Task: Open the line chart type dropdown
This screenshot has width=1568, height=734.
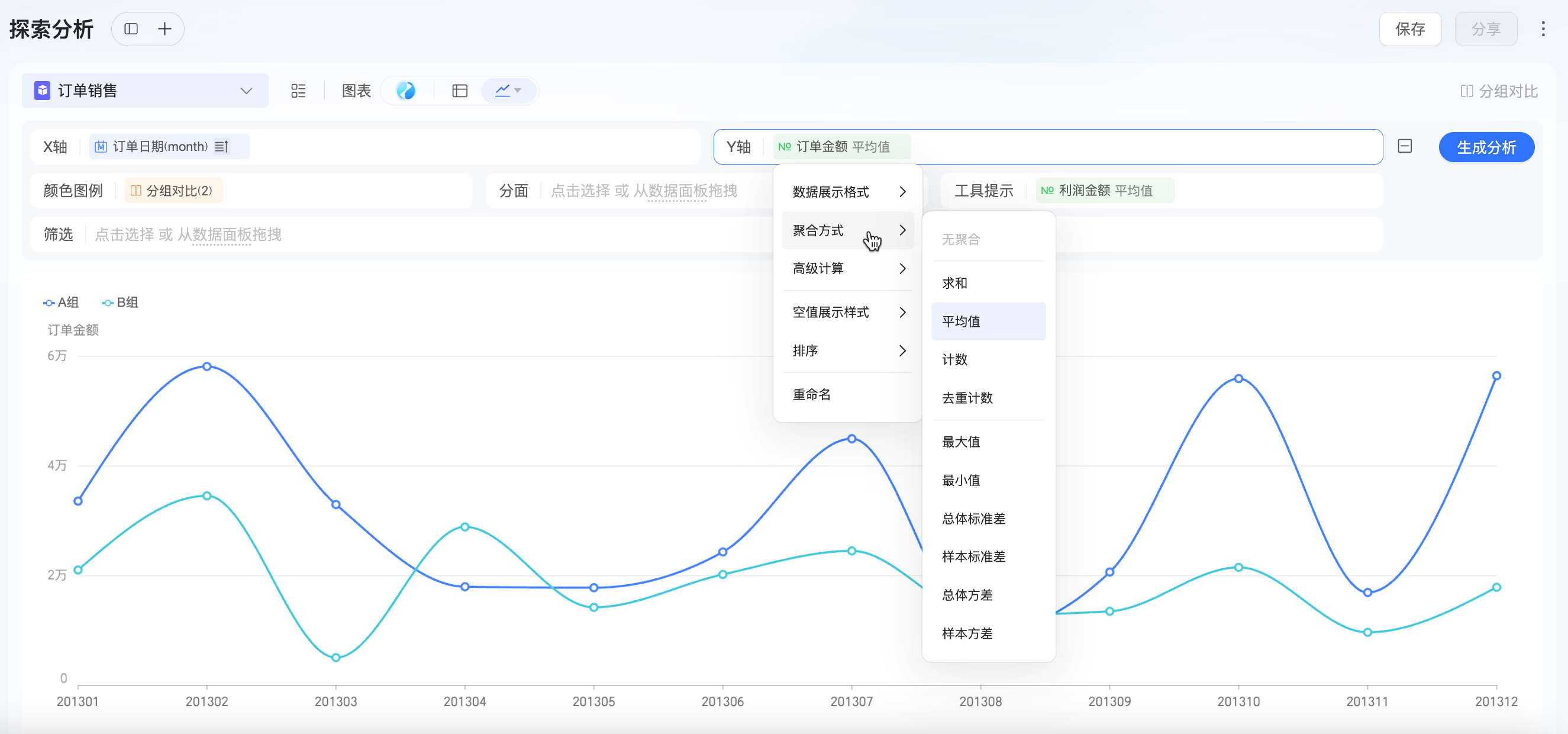Action: (x=508, y=91)
